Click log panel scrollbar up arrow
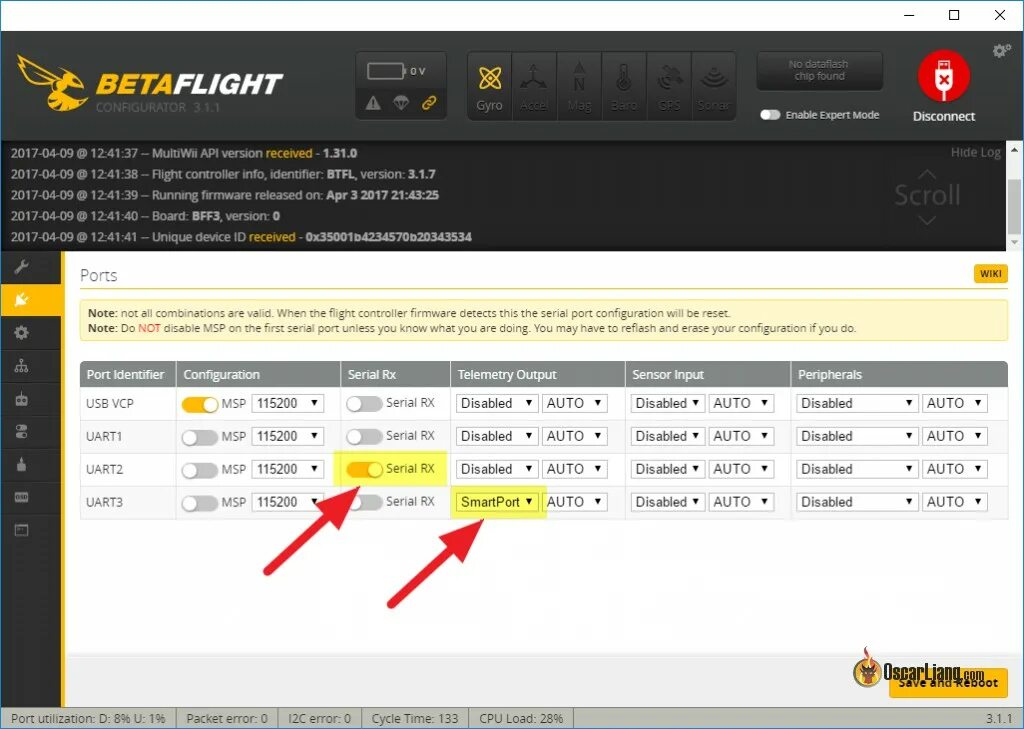 1014,150
